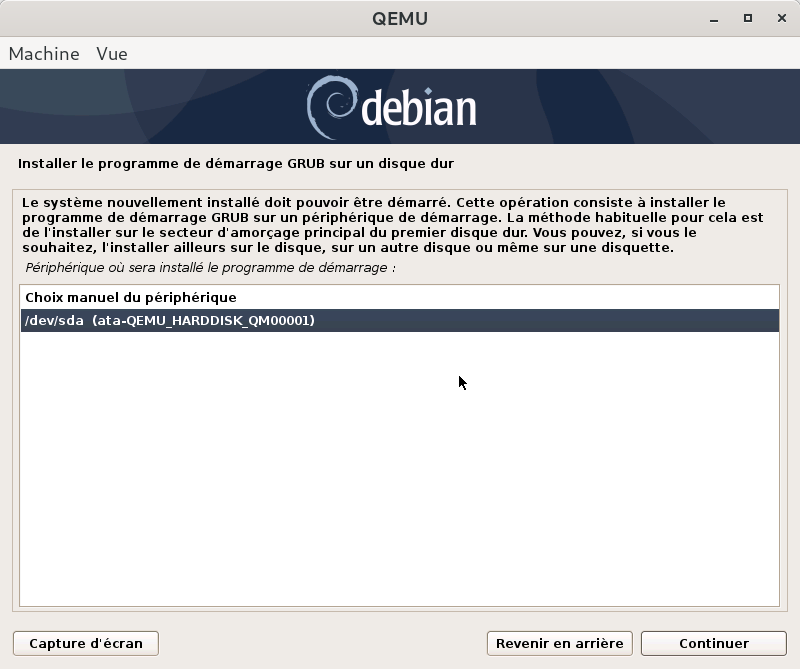Image resolution: width=800 pixels, height=669 pixels.
Task: Click the blue banner left of the logo
Action: click(150, 106)
